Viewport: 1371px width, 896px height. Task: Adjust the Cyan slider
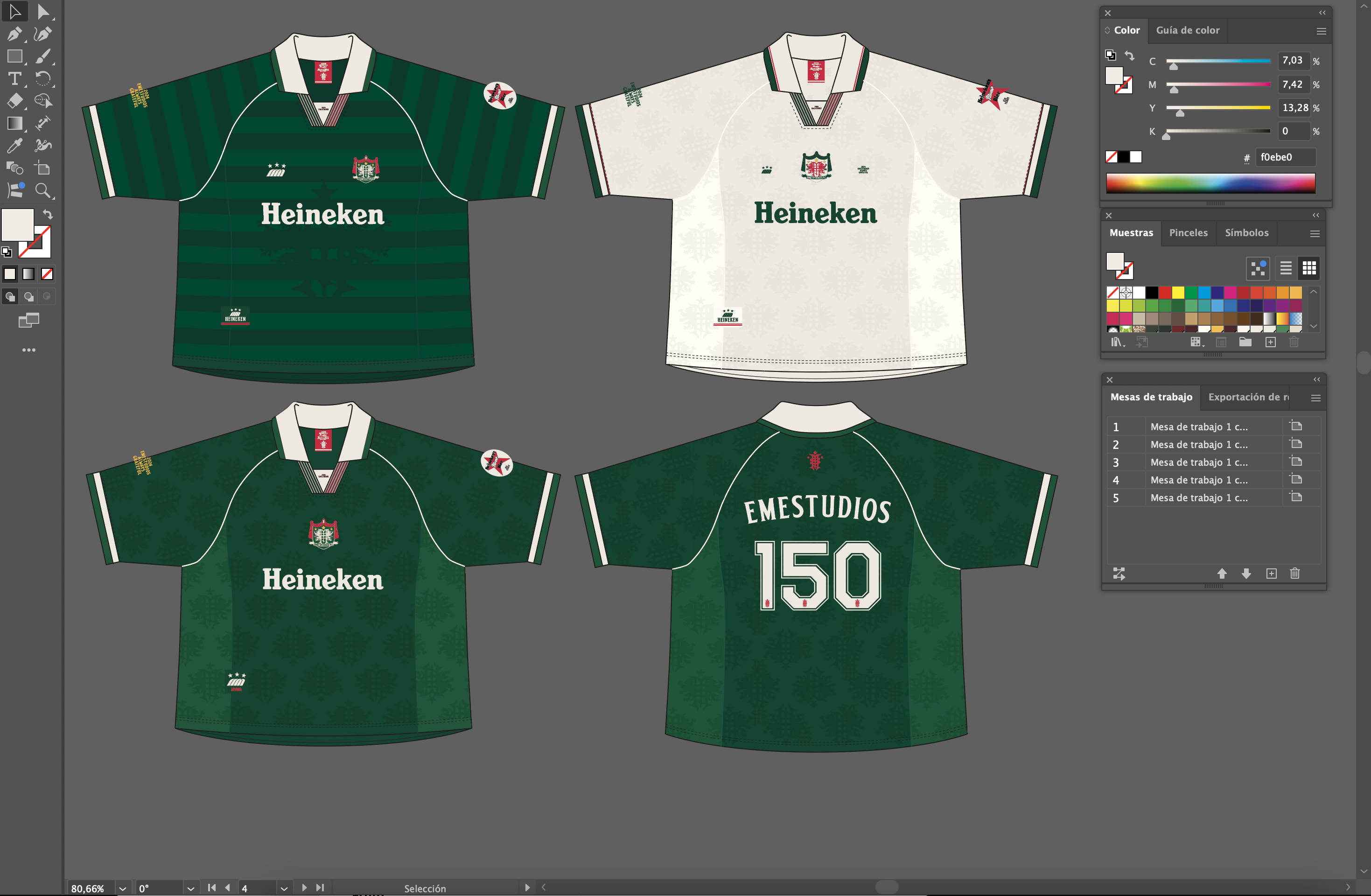[x=1173, y=66]
